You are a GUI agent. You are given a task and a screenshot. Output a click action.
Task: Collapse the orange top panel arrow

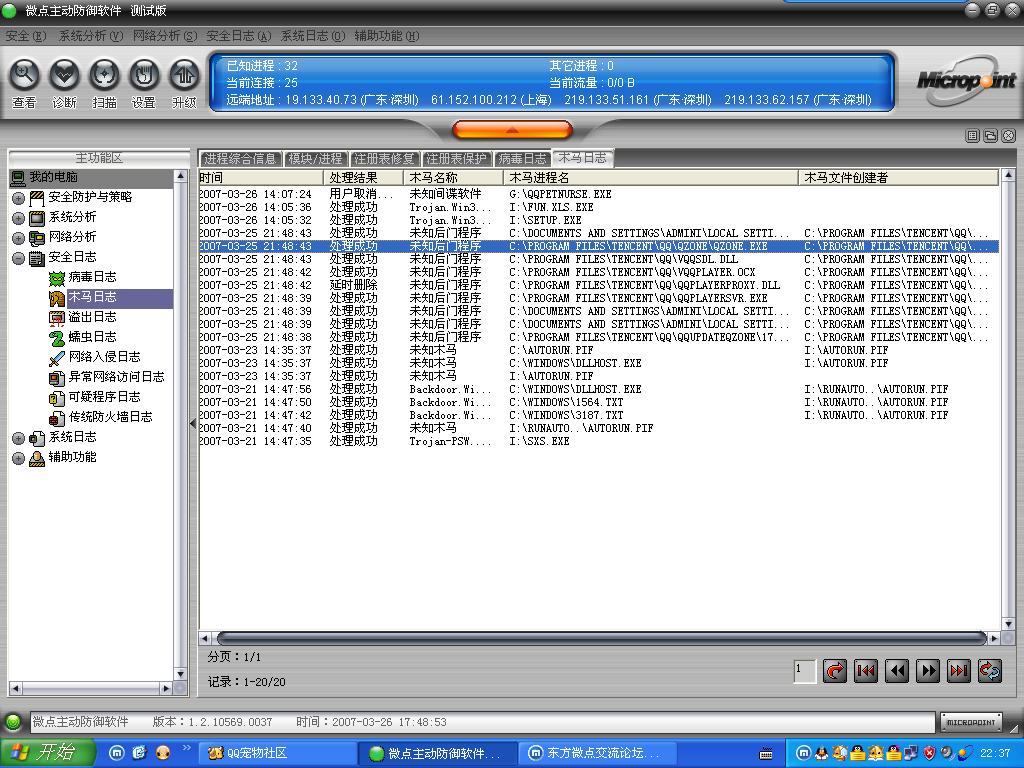click(x=513, y=130)
